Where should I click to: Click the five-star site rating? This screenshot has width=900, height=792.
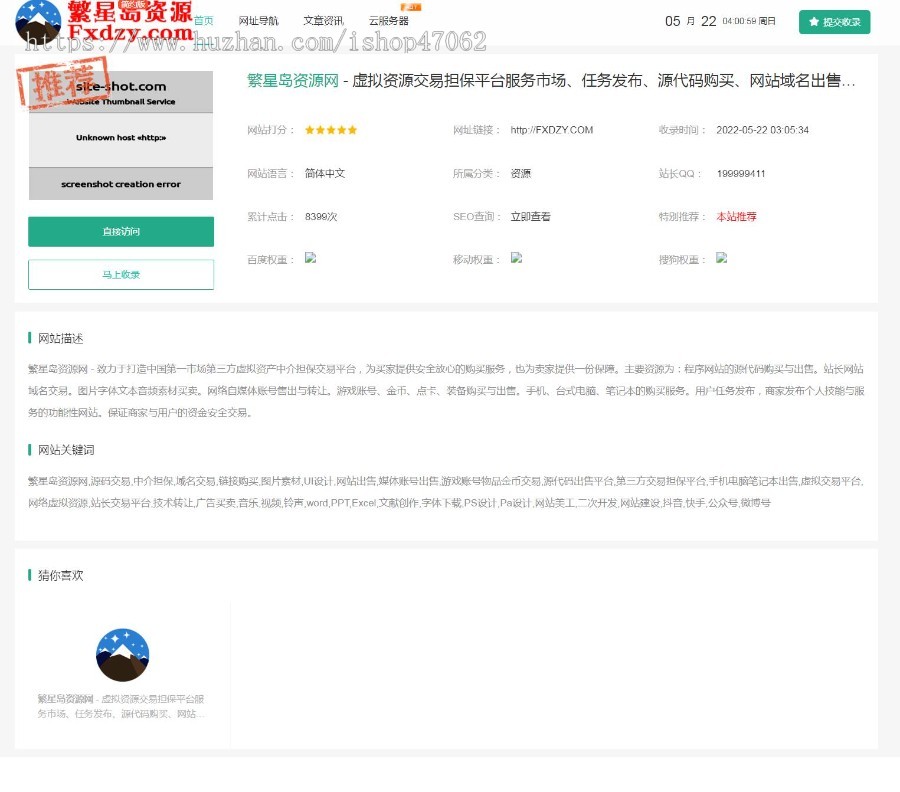pos(331,130)
